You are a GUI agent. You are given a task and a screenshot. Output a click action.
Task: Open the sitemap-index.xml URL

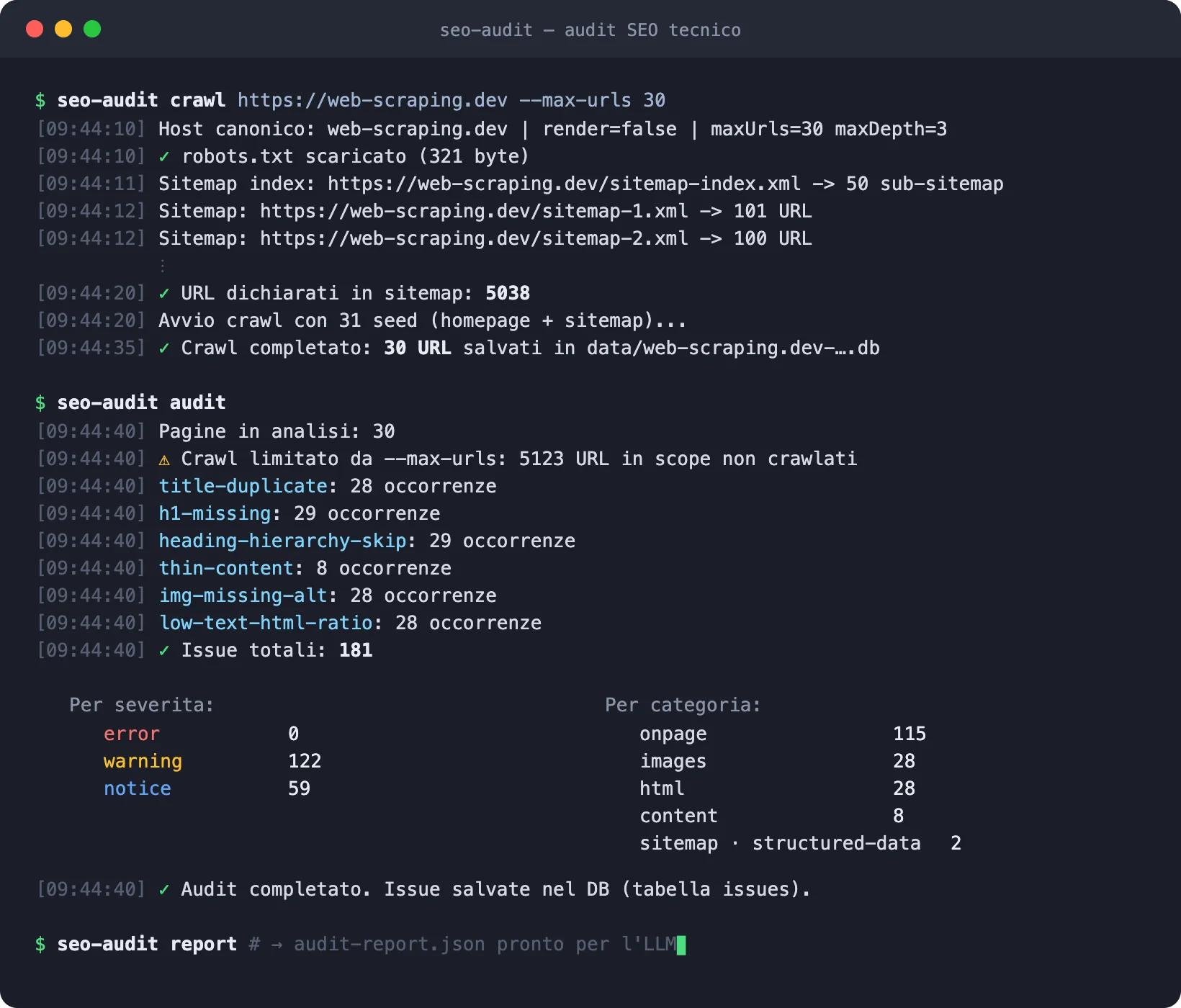coord(564,184)
